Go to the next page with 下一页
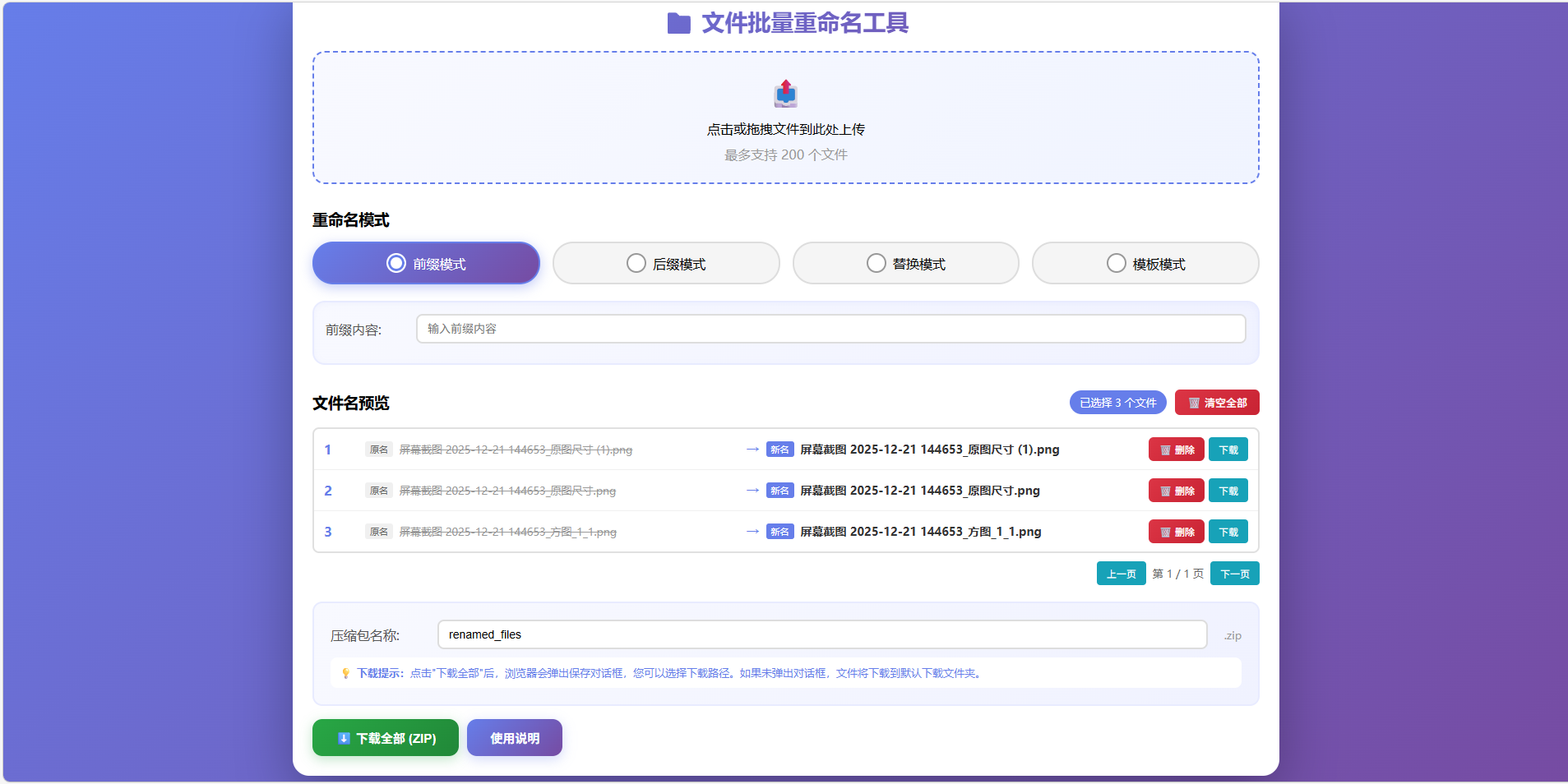 coord(1234,573)
